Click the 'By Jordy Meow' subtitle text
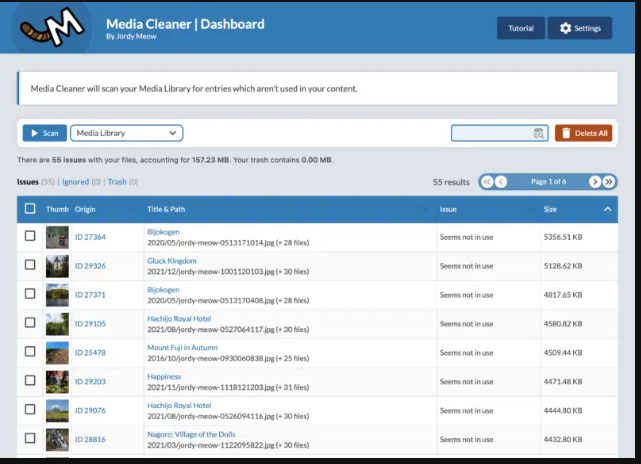 131,36
